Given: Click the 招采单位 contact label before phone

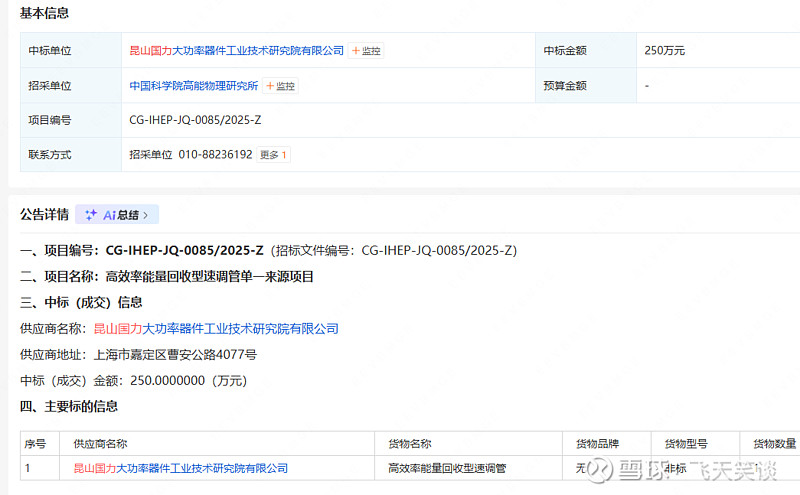Looking at the screenshot, I should pyautogui.click(x=151, y=155).
